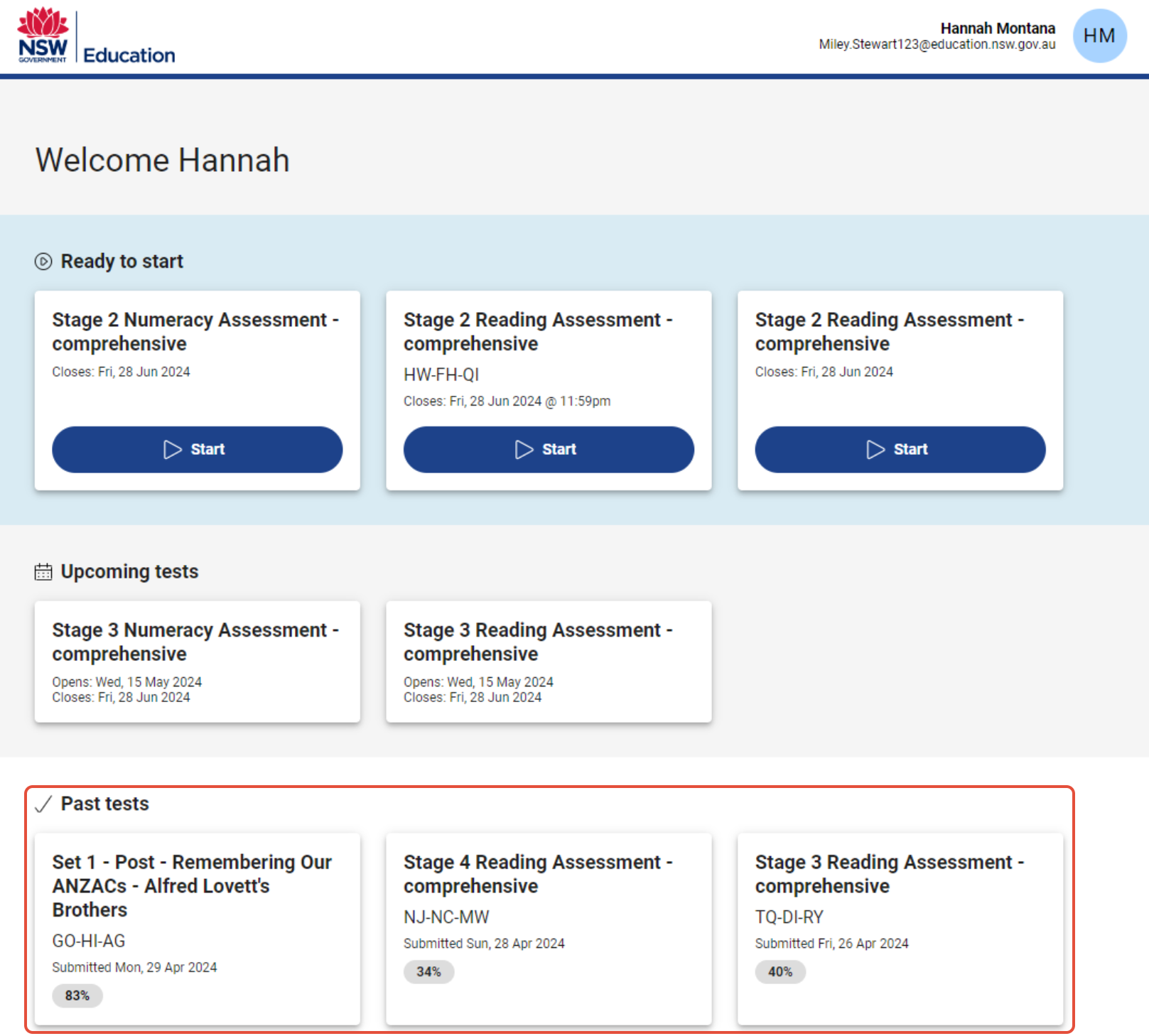This screenshot has height=1036, width=1149.
Task: Click Submitted Fri, 26 Apr 2024
Action: [x=832, y=944]
